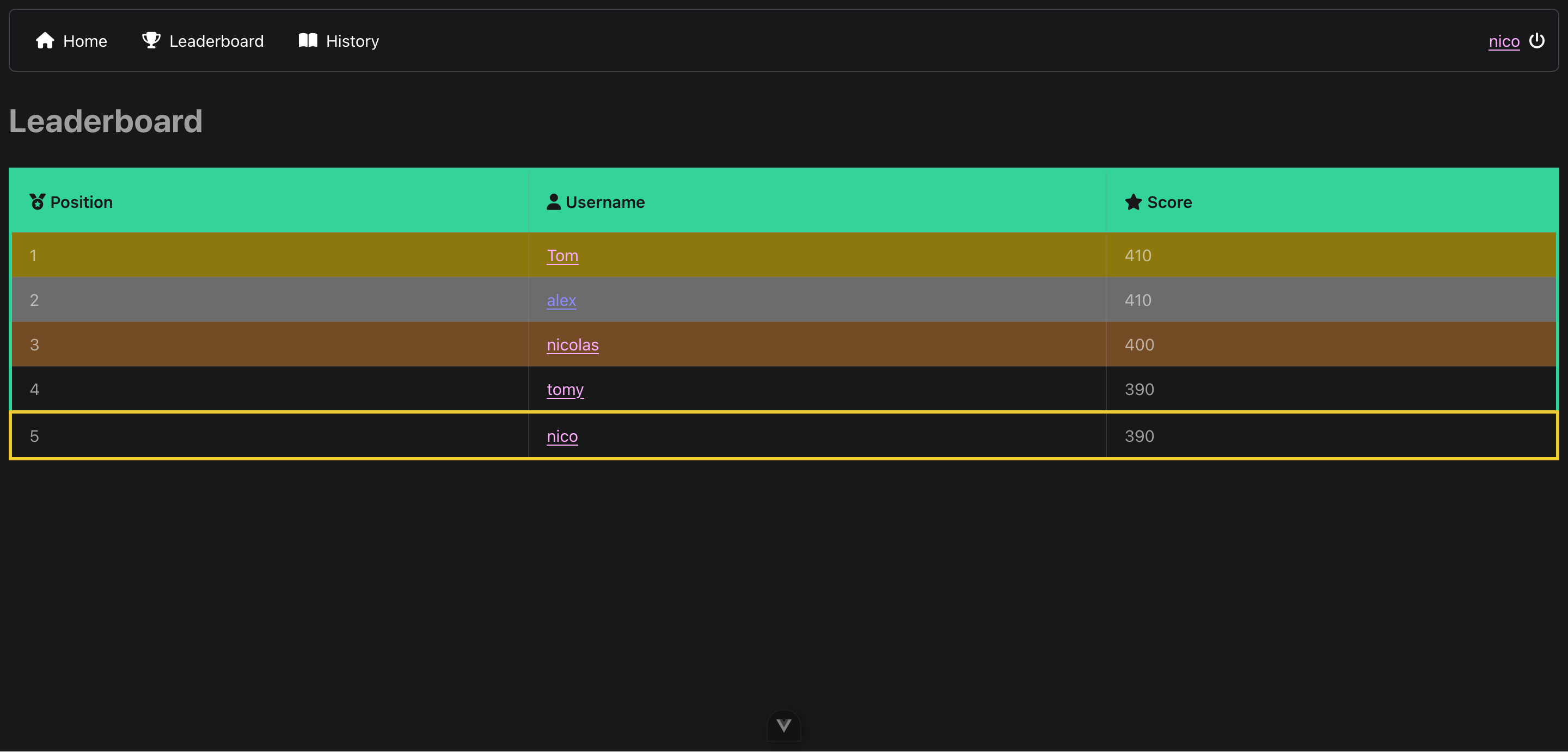Click nico link in highlighted row
Viewport: 1568px width, 752px height.
coord(562,436)
